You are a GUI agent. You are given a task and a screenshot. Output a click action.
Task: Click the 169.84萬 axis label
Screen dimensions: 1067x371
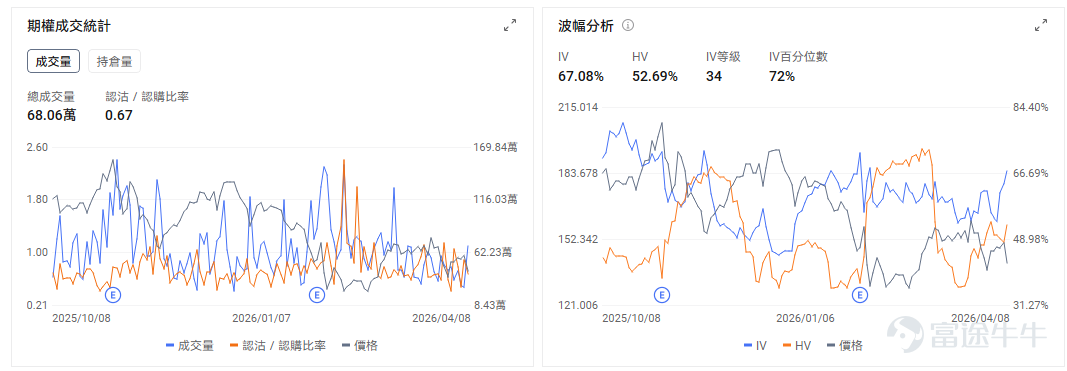[495, 147]
